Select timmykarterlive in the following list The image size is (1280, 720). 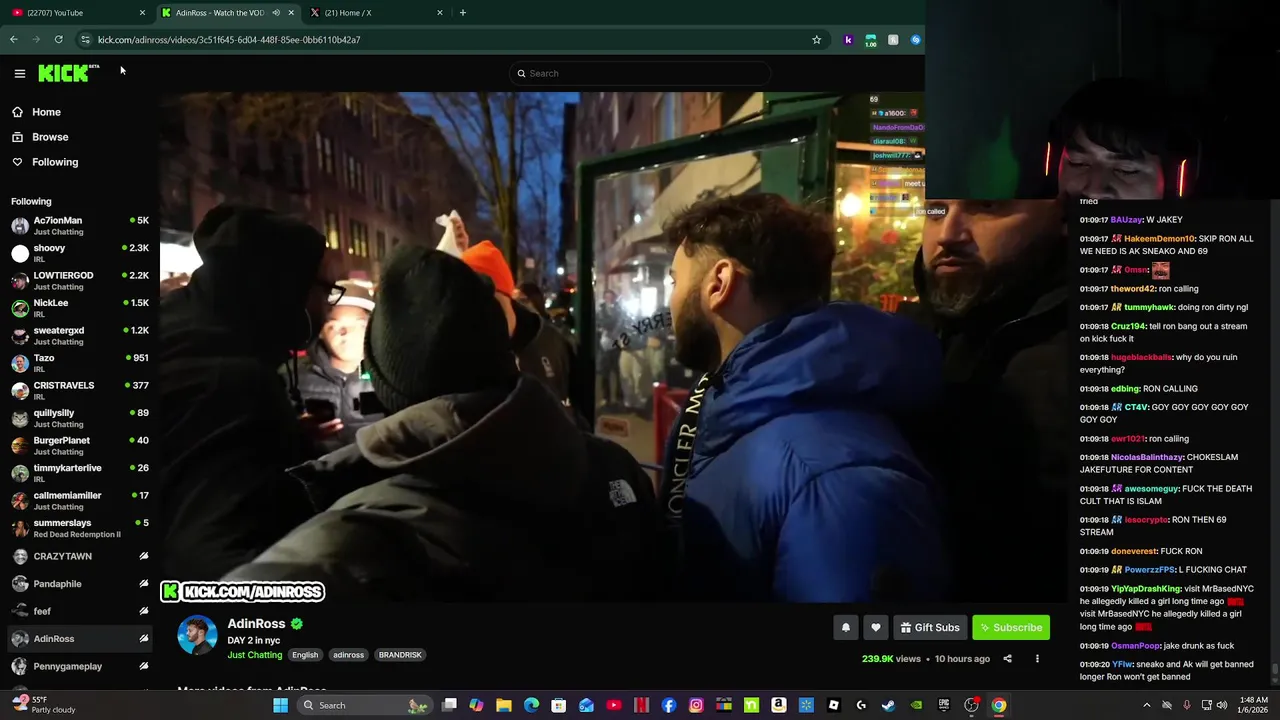tap(78, 473)
